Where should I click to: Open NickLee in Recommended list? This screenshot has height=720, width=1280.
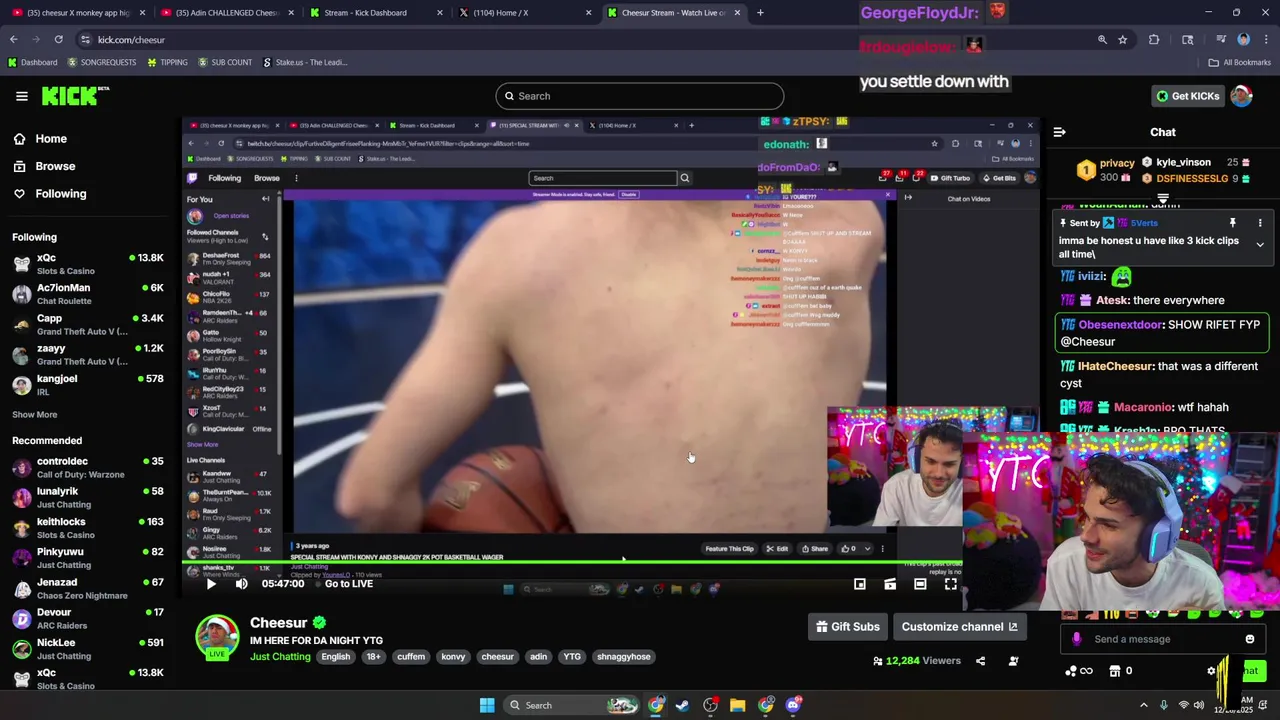[87, 648]
